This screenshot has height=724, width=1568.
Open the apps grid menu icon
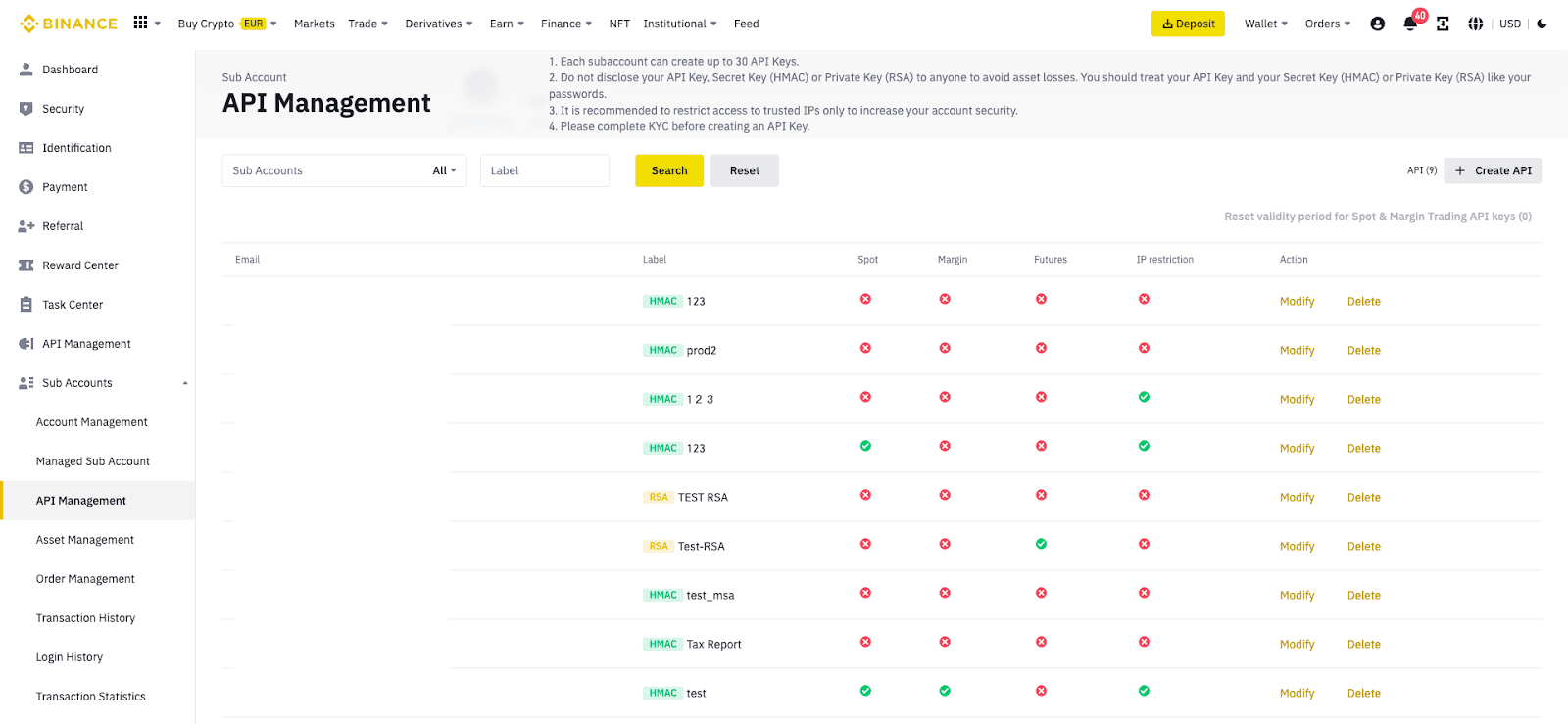pos(141,23)
